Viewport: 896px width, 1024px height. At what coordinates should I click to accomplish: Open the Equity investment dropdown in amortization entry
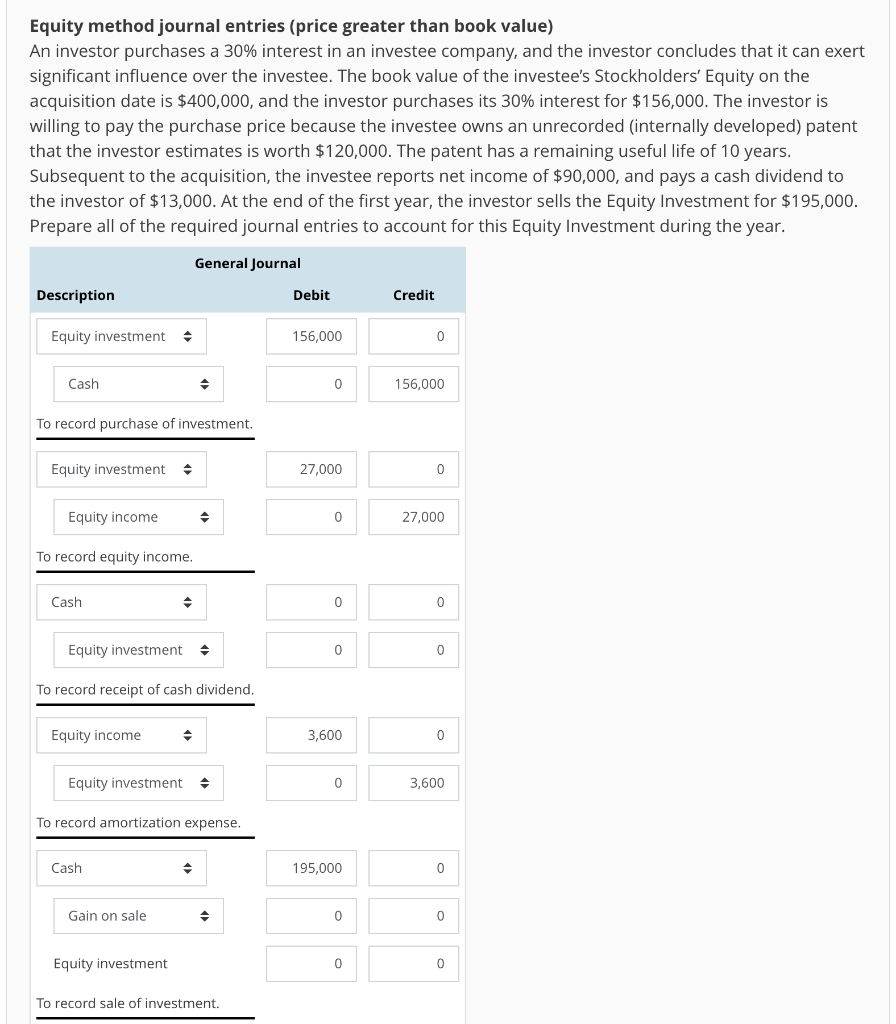click(138, 783)
